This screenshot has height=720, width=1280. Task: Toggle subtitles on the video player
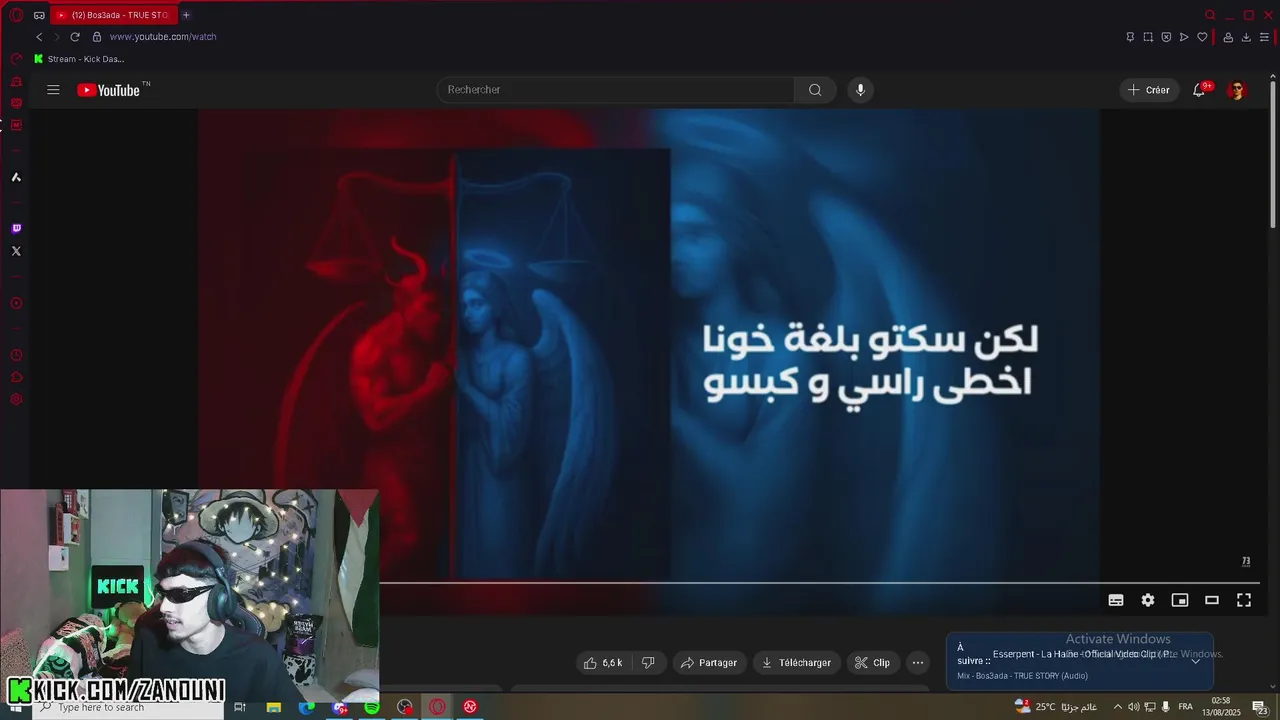pos(1116,600)
